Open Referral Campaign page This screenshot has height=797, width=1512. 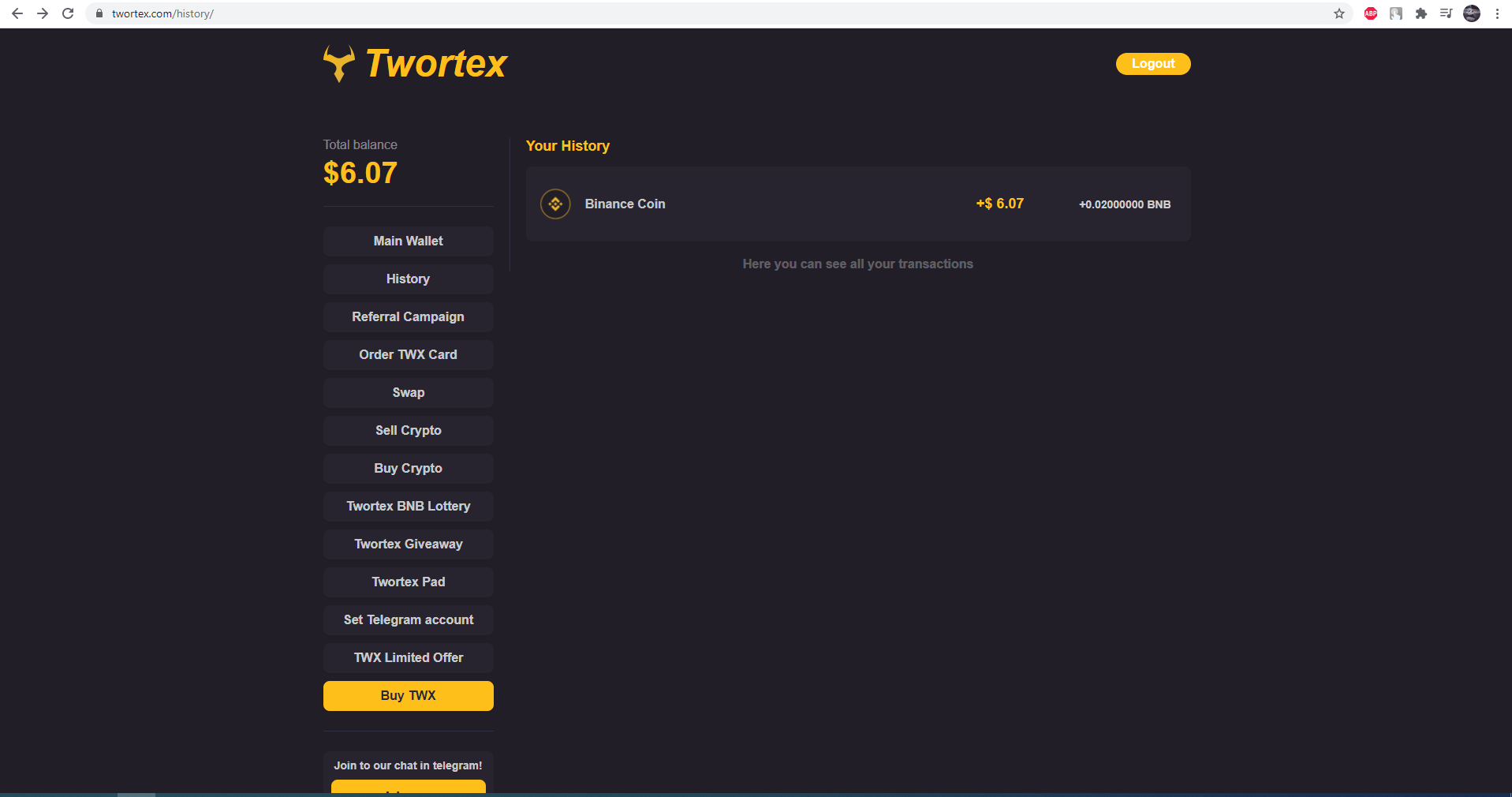coord(409,317)
